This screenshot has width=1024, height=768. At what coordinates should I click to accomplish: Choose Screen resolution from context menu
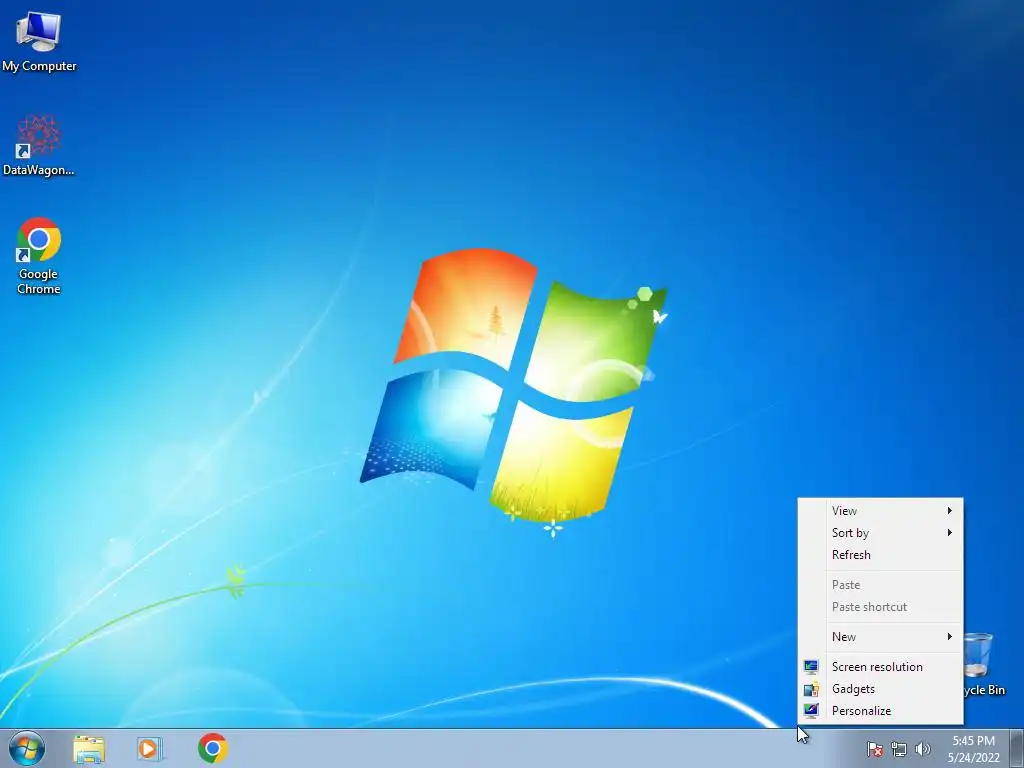click(880, 667)
